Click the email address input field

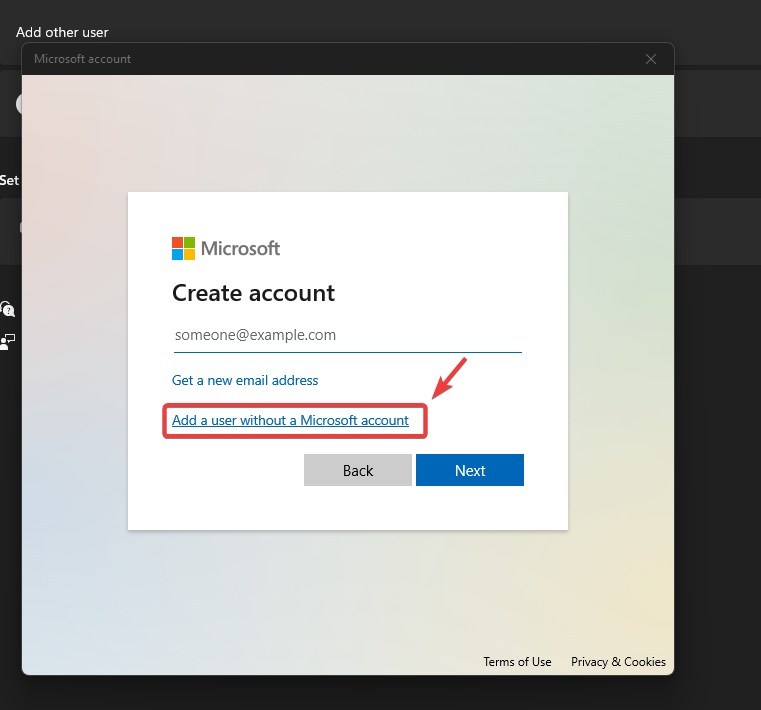[x=347, y=335]
